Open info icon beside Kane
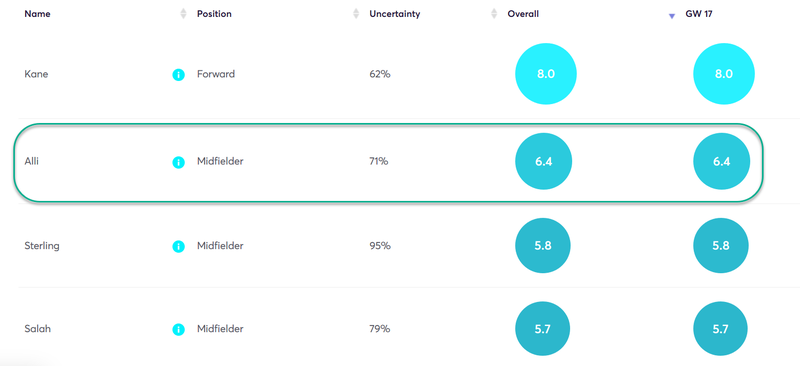The height and width of the screenshot is (366, 800). tap(178, 75)
